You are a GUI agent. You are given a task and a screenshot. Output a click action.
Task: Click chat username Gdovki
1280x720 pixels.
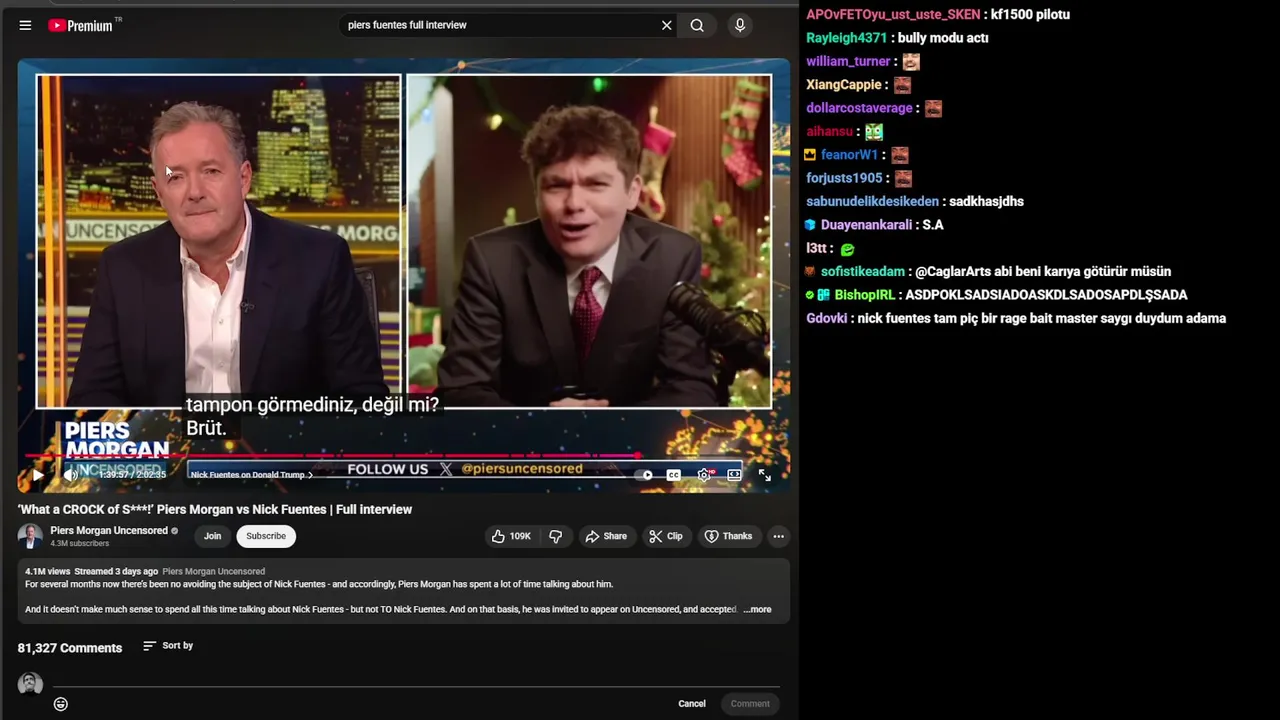coord(827,318)
